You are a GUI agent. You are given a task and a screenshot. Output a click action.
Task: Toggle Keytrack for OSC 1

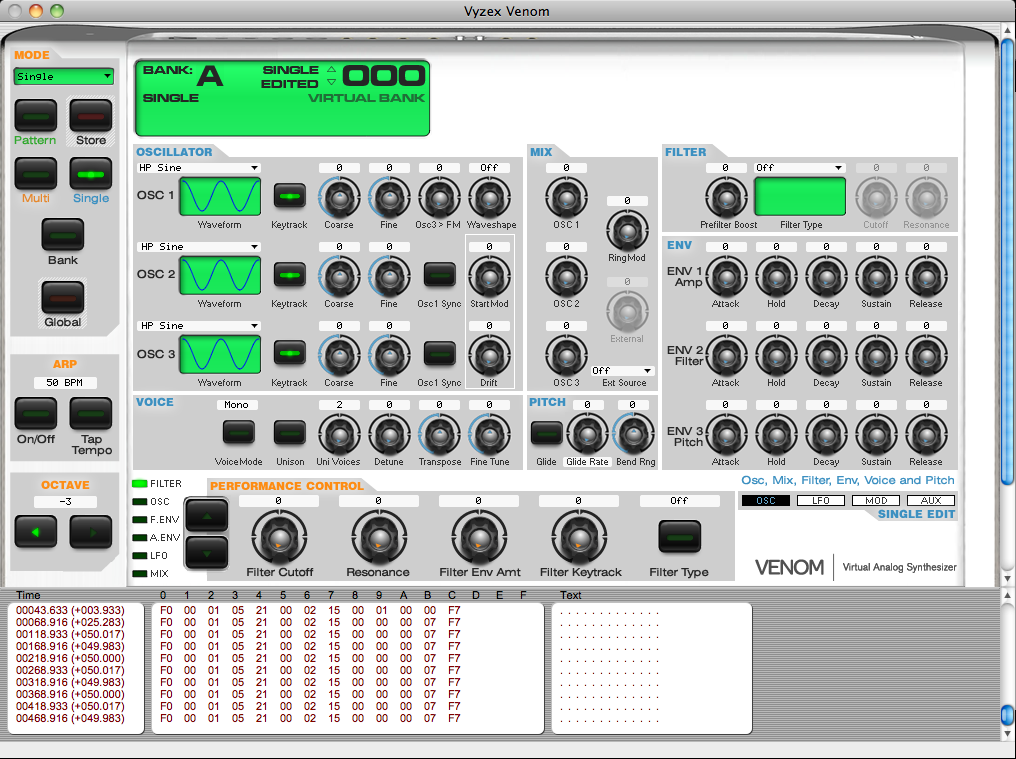point(289,197)
